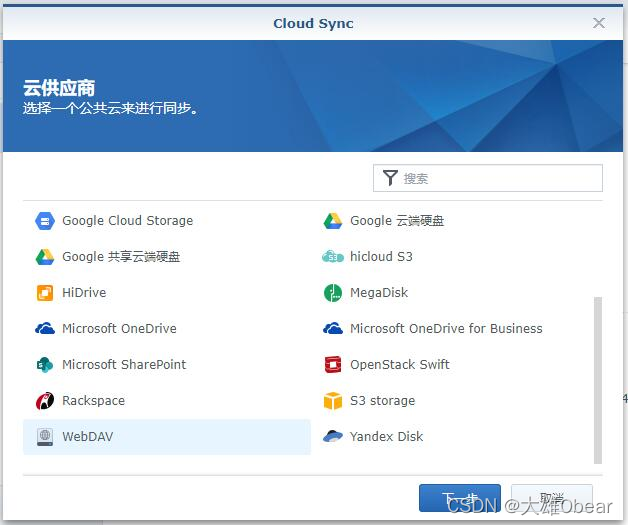The width and height of the screenshot is (628, 525).
Task: Close the Cloud Sync dialog
Action: [x=599, y=23]
